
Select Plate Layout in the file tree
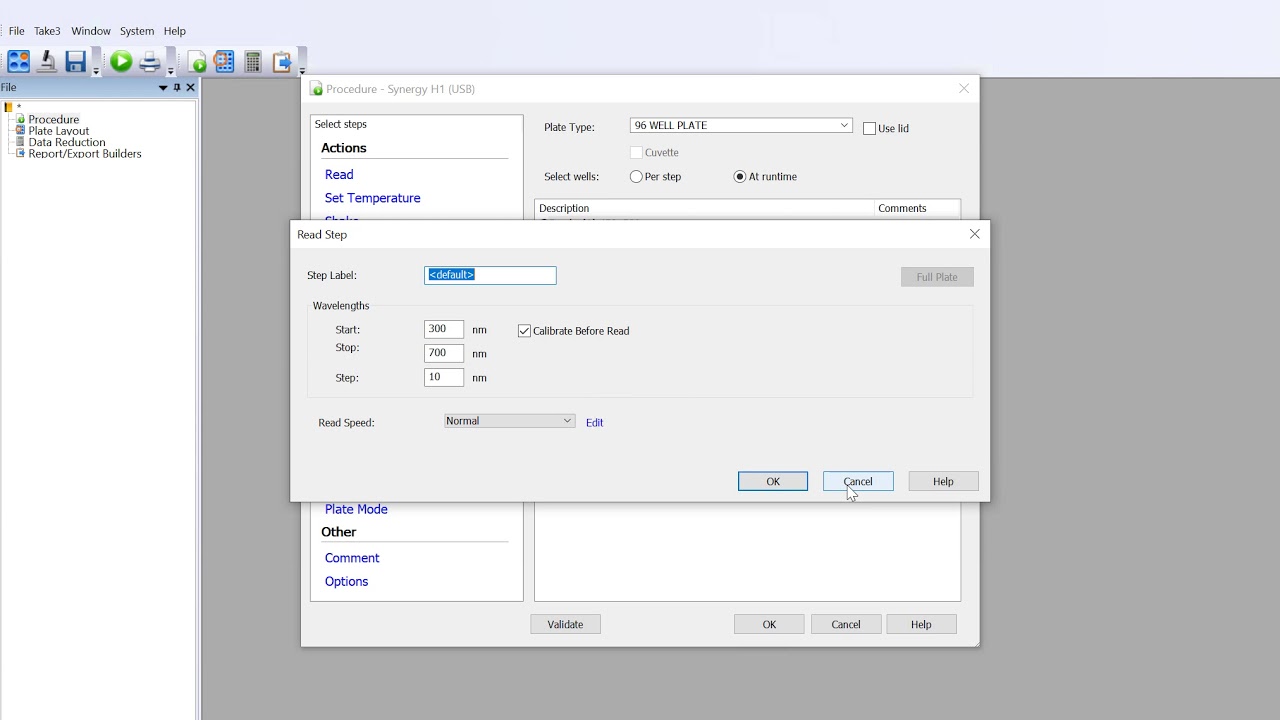[x=59, y=131]
